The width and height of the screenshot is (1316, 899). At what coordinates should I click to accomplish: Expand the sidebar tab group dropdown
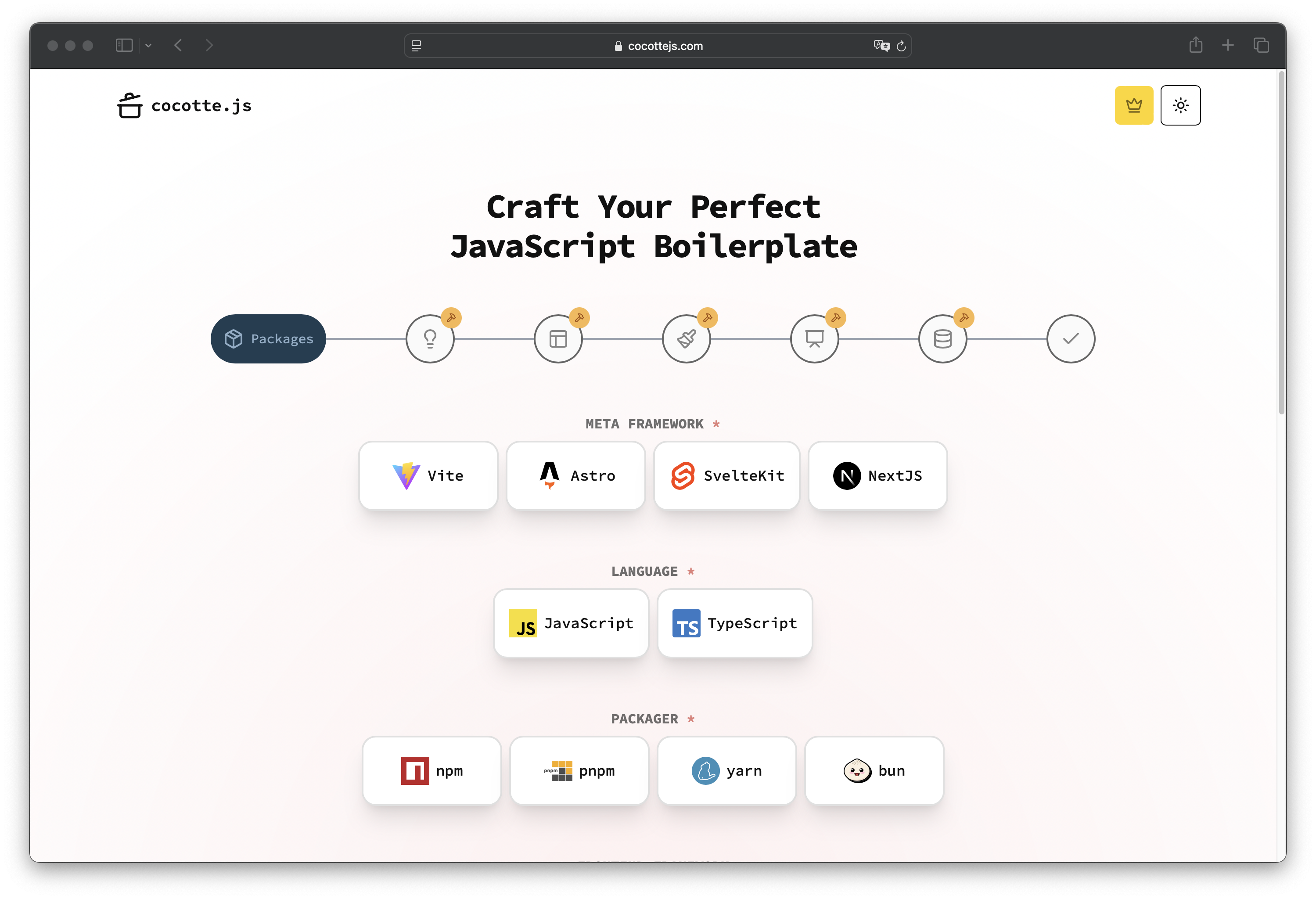(x=148, y=45)
